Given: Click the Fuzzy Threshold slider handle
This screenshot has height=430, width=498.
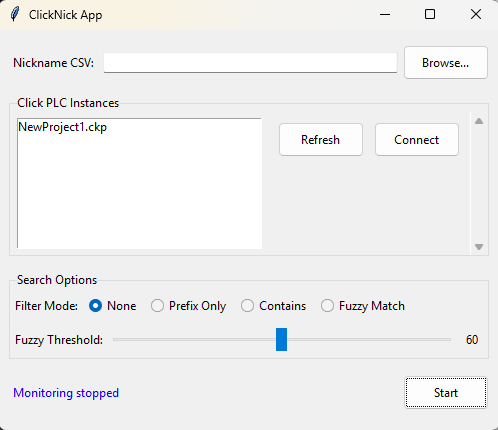Looking at the screenshot, I should [281, 339].
